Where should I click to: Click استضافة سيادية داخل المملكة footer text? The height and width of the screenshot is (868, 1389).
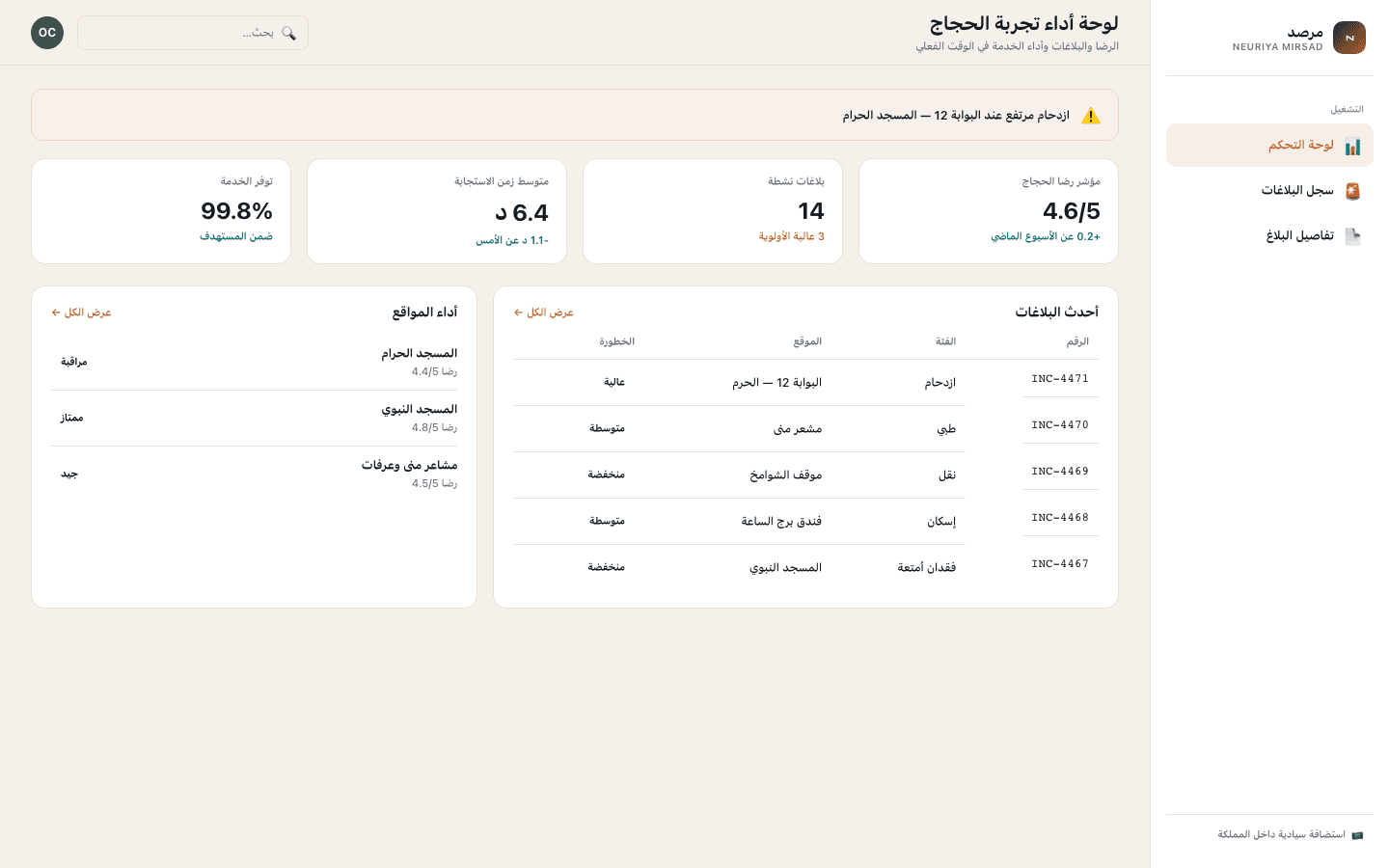click(x=1281, y=835)
